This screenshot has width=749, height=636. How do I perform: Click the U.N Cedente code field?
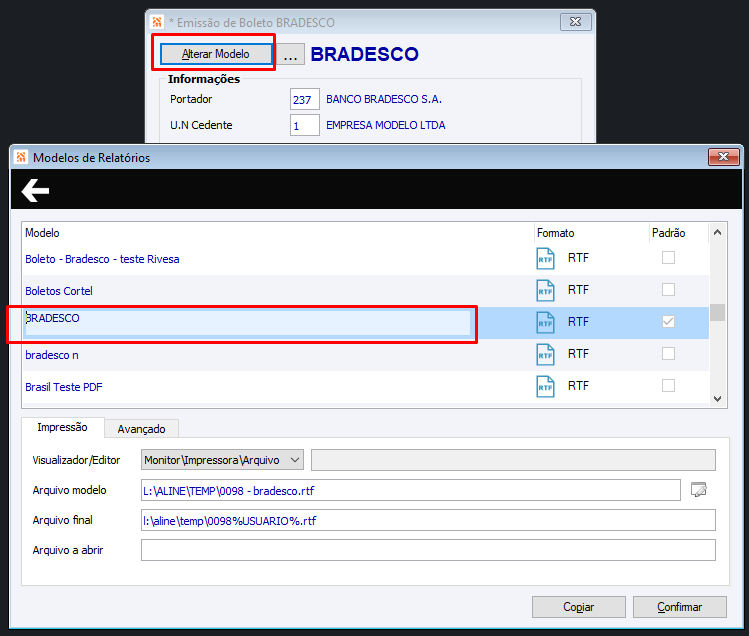[x=304, y=125]
